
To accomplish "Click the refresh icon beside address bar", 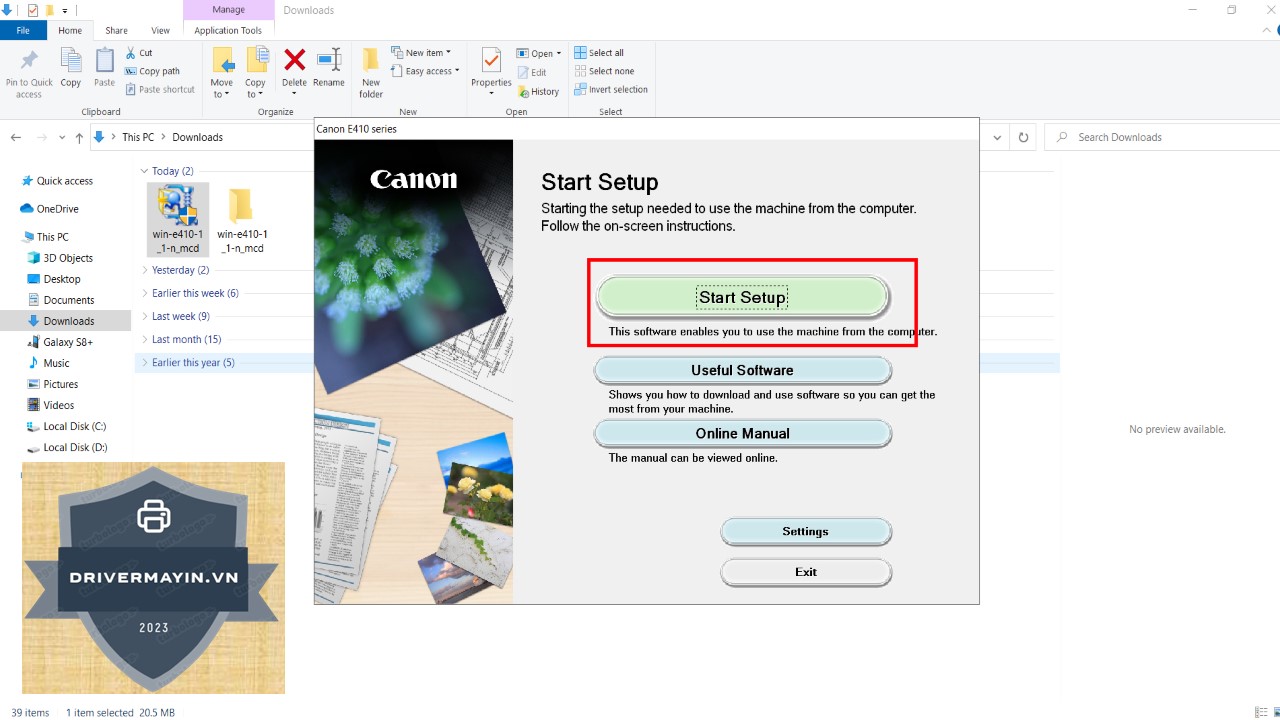I will pos(1023,137).
